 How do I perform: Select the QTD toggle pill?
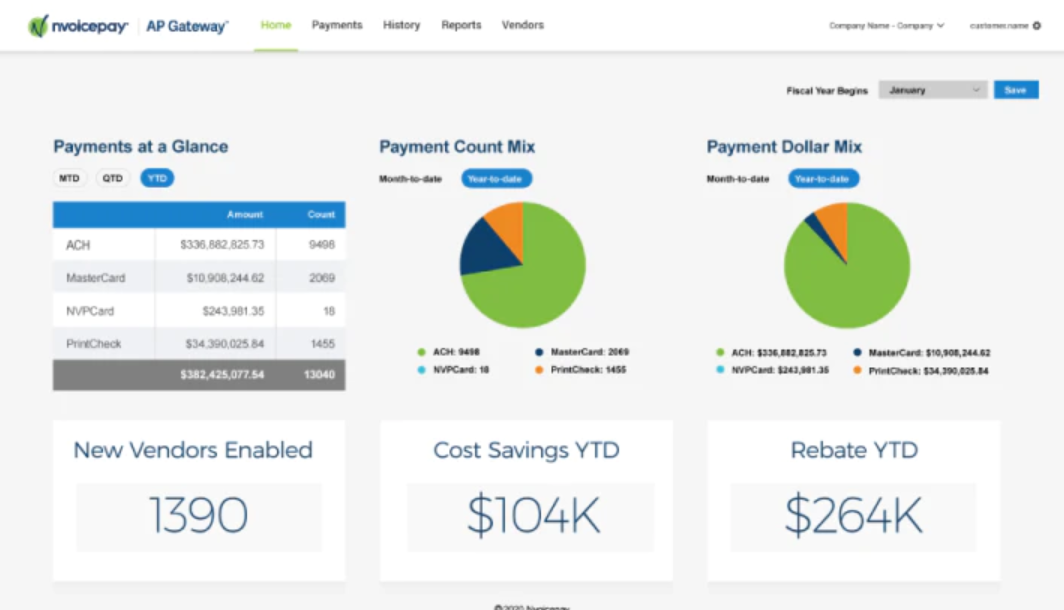pyautogui.click(x=113, y=178)
